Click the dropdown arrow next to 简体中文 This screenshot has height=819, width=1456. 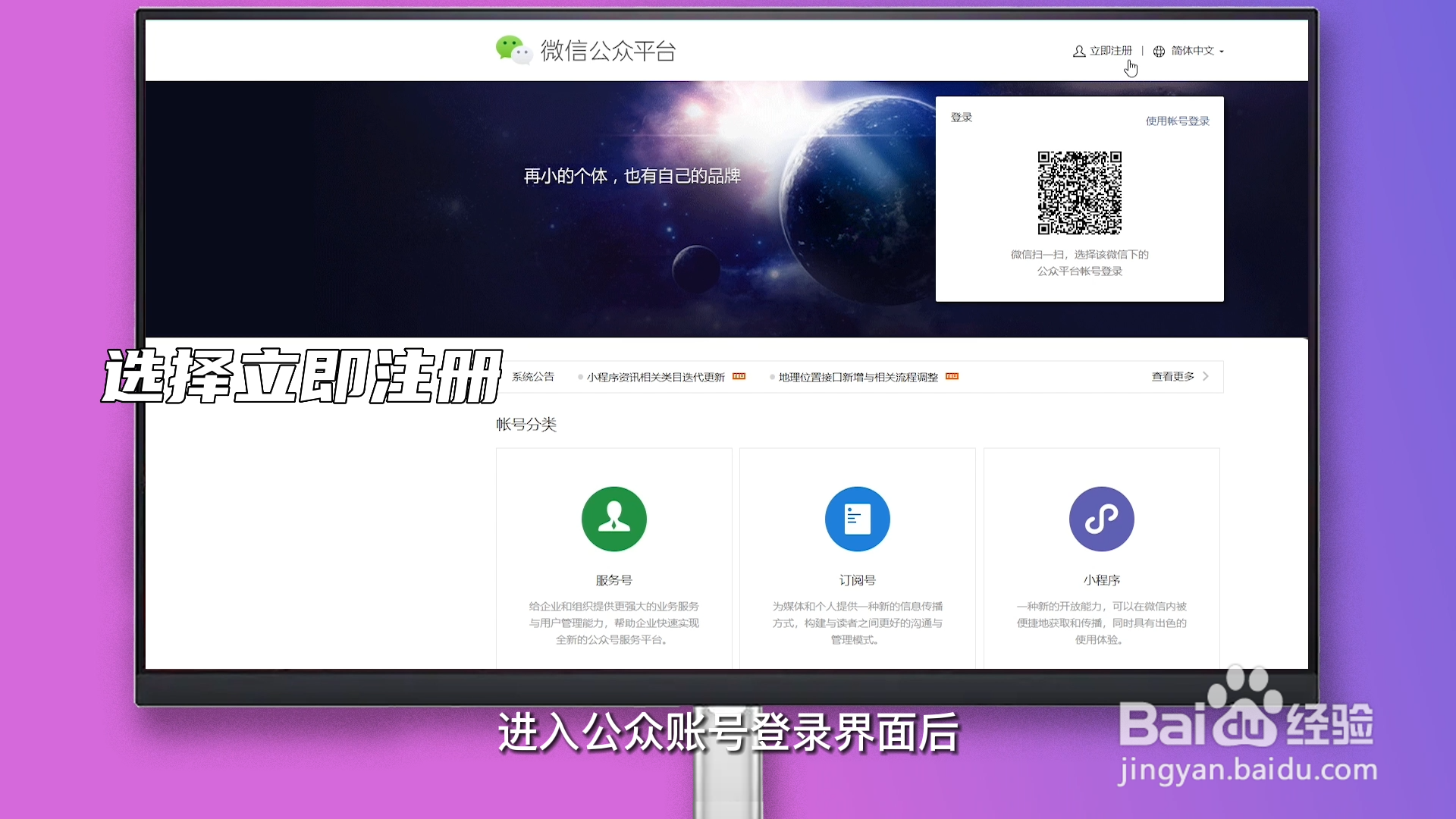pos(1222,52)
